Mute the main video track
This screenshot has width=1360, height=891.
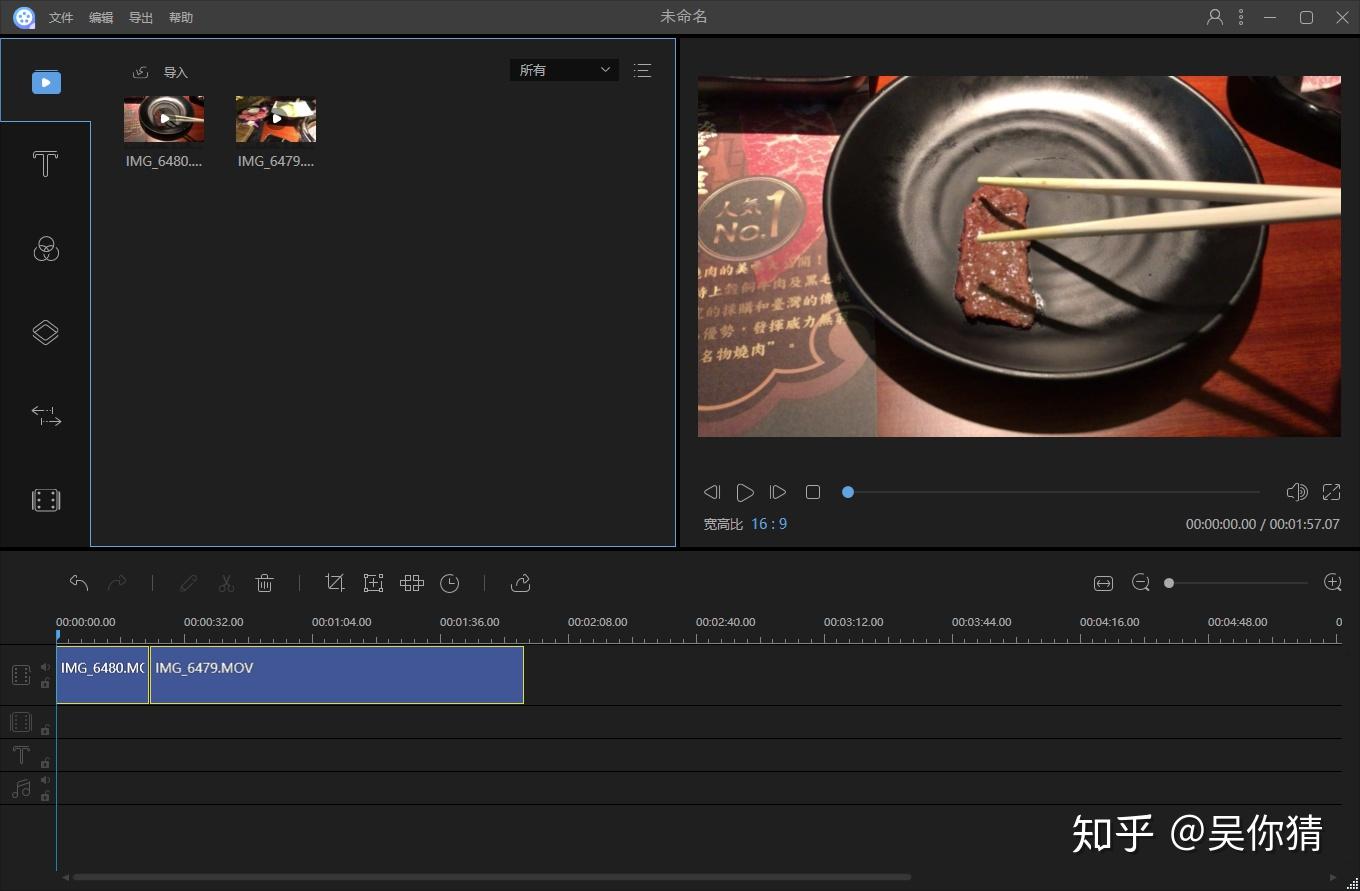point(45,667)
